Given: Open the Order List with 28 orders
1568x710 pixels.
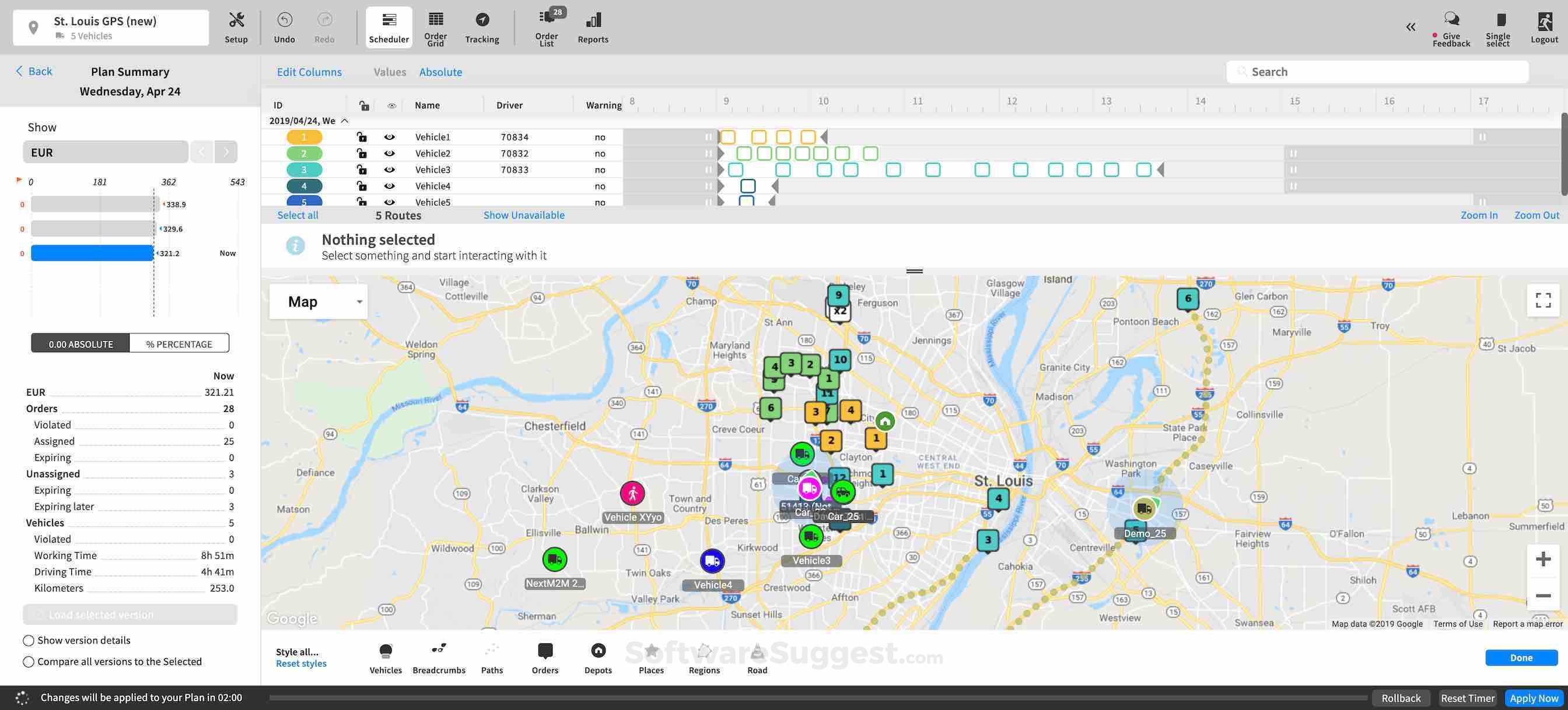Looking at the screenshot, I should pos(546,27).
